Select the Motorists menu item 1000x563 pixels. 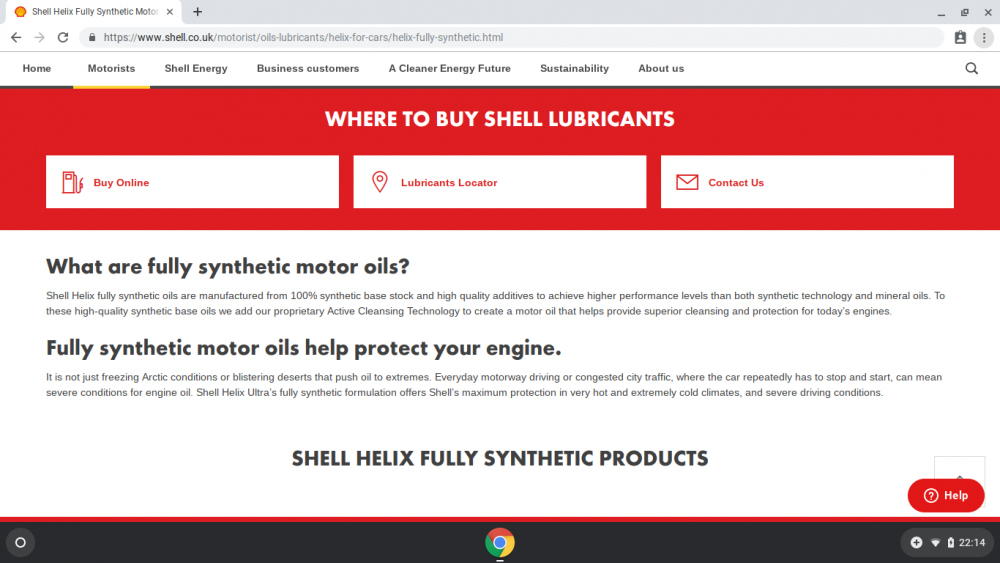tap(112, 68)
